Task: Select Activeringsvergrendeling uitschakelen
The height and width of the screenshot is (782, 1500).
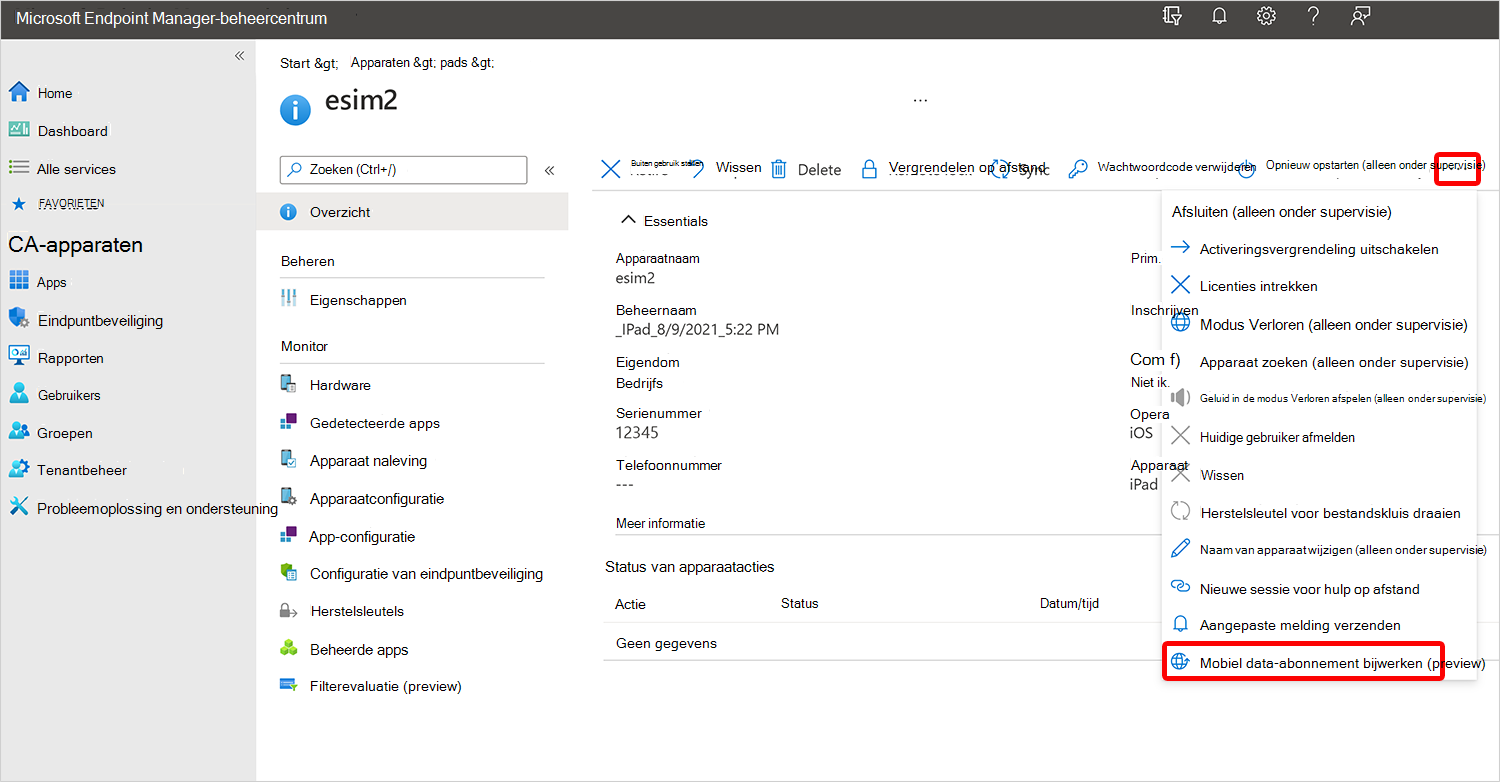Action: 1319,249
